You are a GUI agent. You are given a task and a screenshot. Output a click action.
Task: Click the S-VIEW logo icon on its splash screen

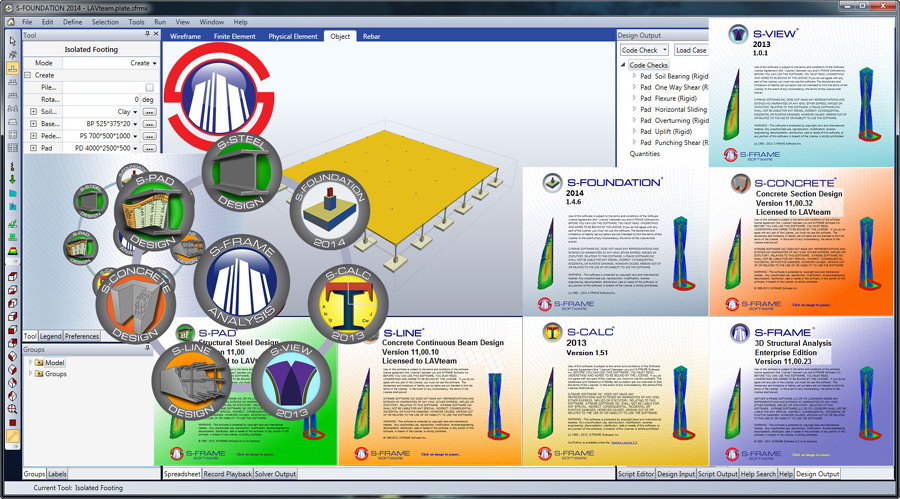click(738, 34)
